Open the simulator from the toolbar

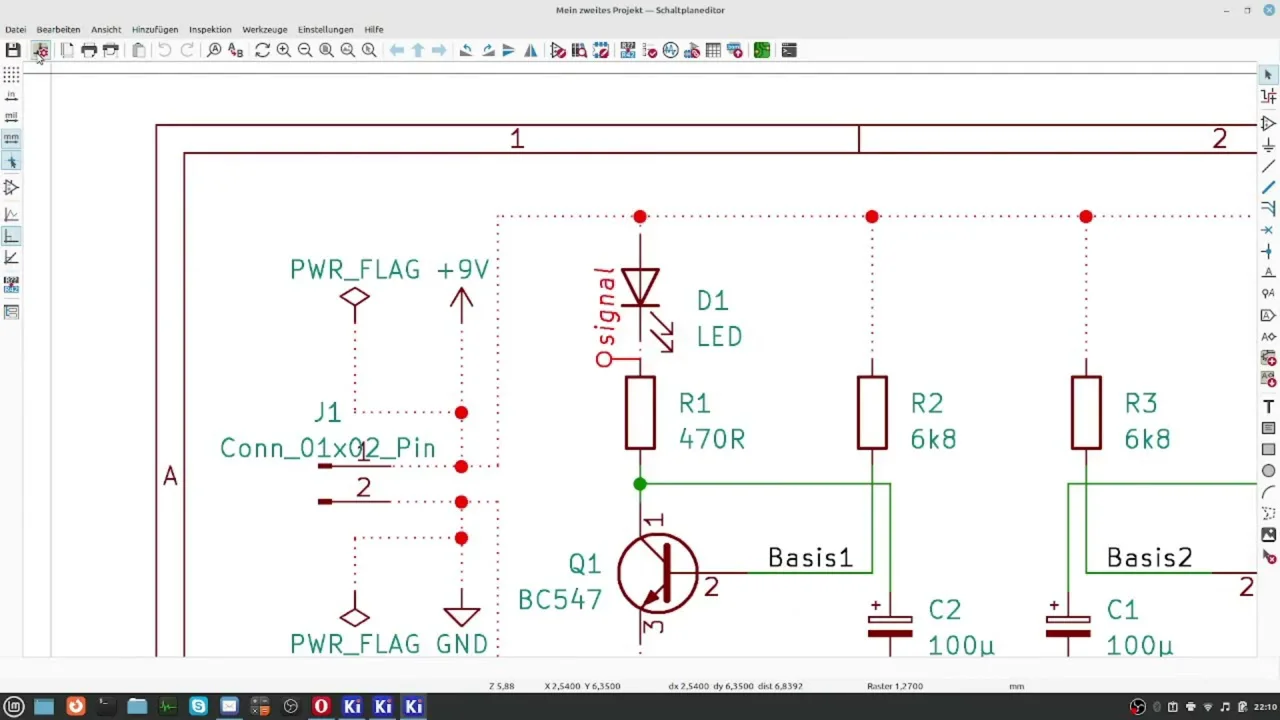pos(670,50)
